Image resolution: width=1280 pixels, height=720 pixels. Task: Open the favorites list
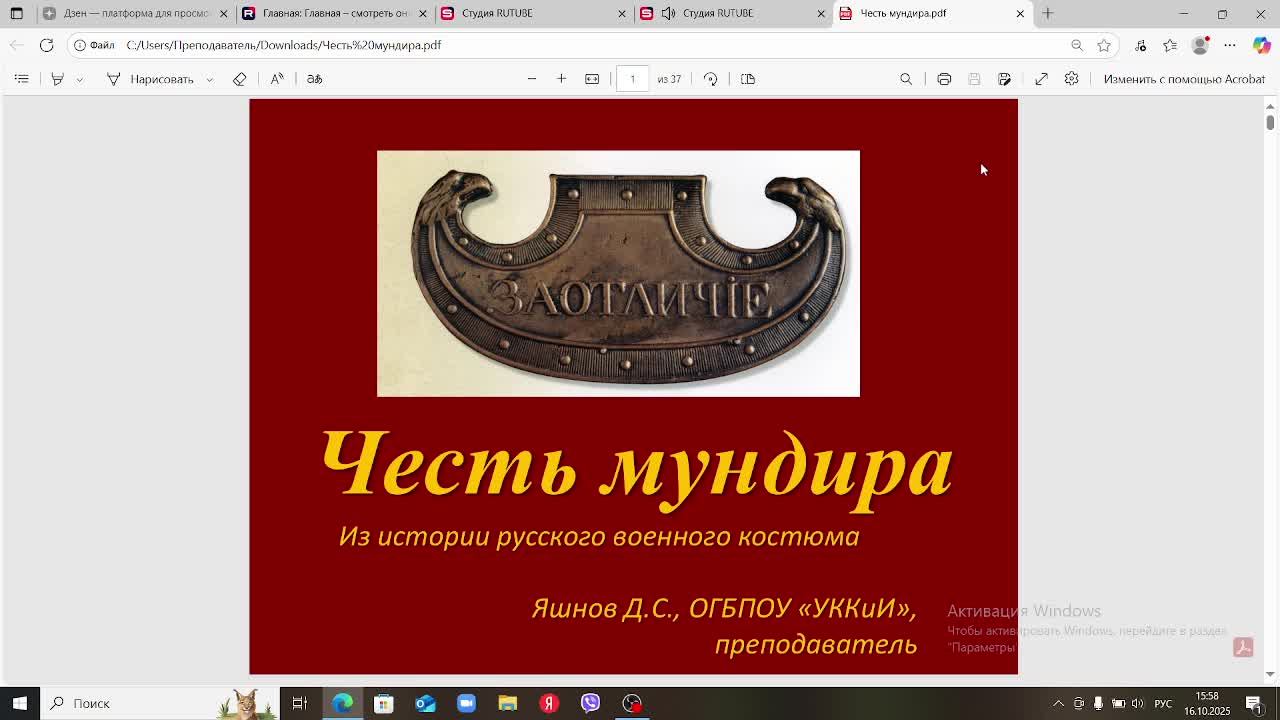[x=1170, y=45]
